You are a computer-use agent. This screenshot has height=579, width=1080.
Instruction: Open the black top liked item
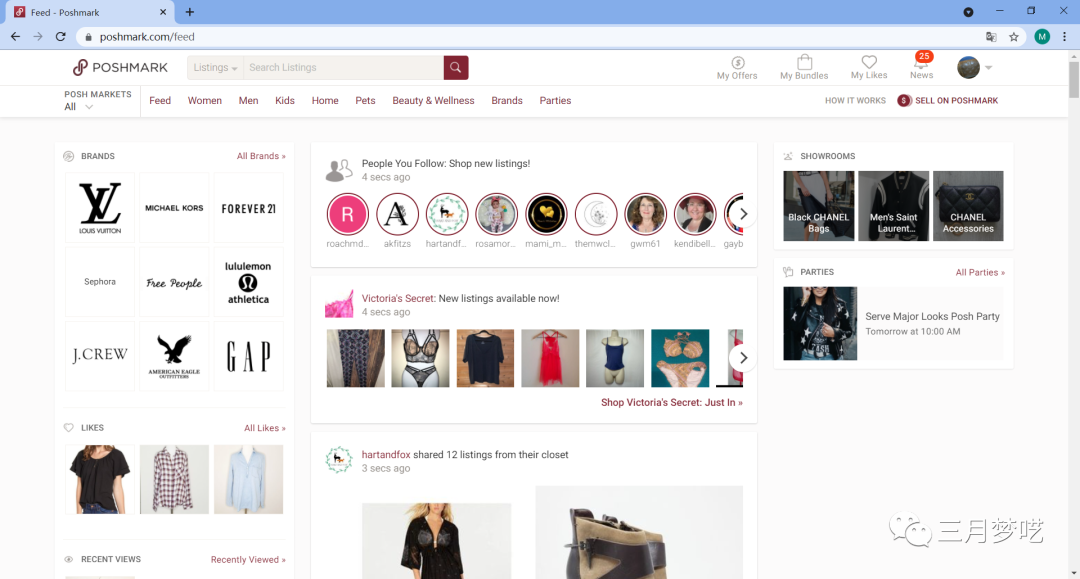(100, 479)
